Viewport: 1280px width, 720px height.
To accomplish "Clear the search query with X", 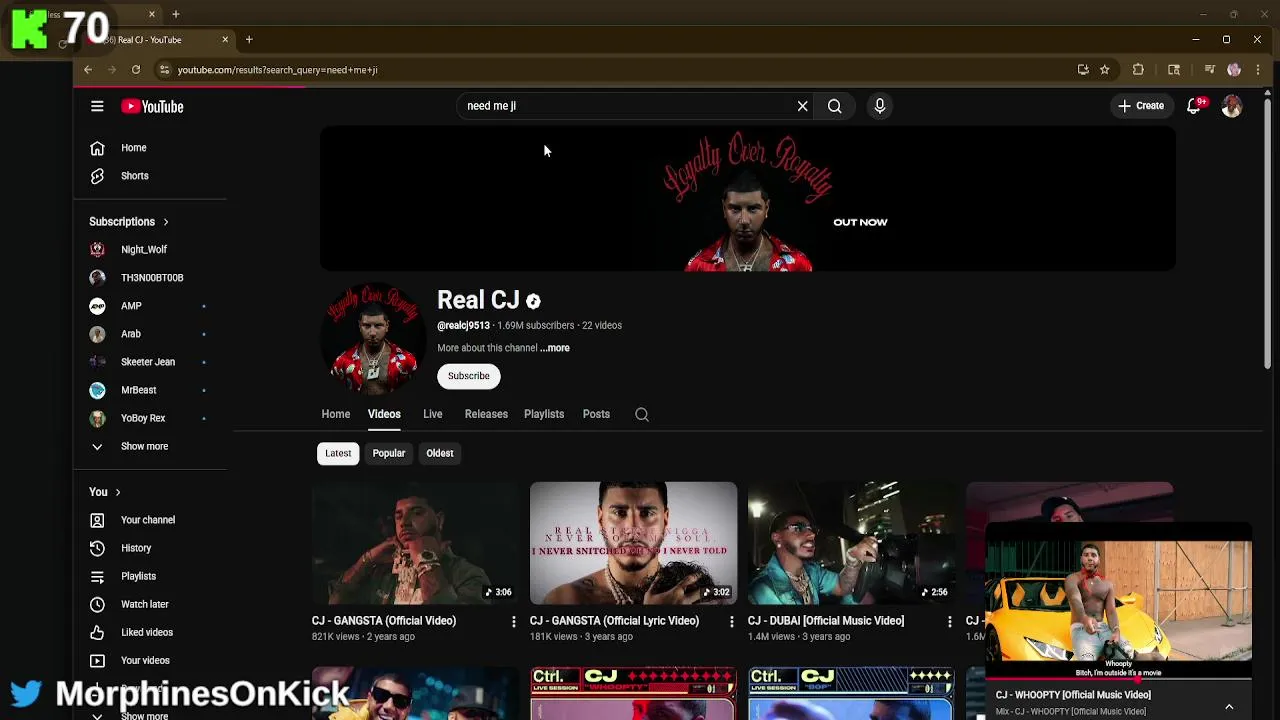I will pos(802,106).
